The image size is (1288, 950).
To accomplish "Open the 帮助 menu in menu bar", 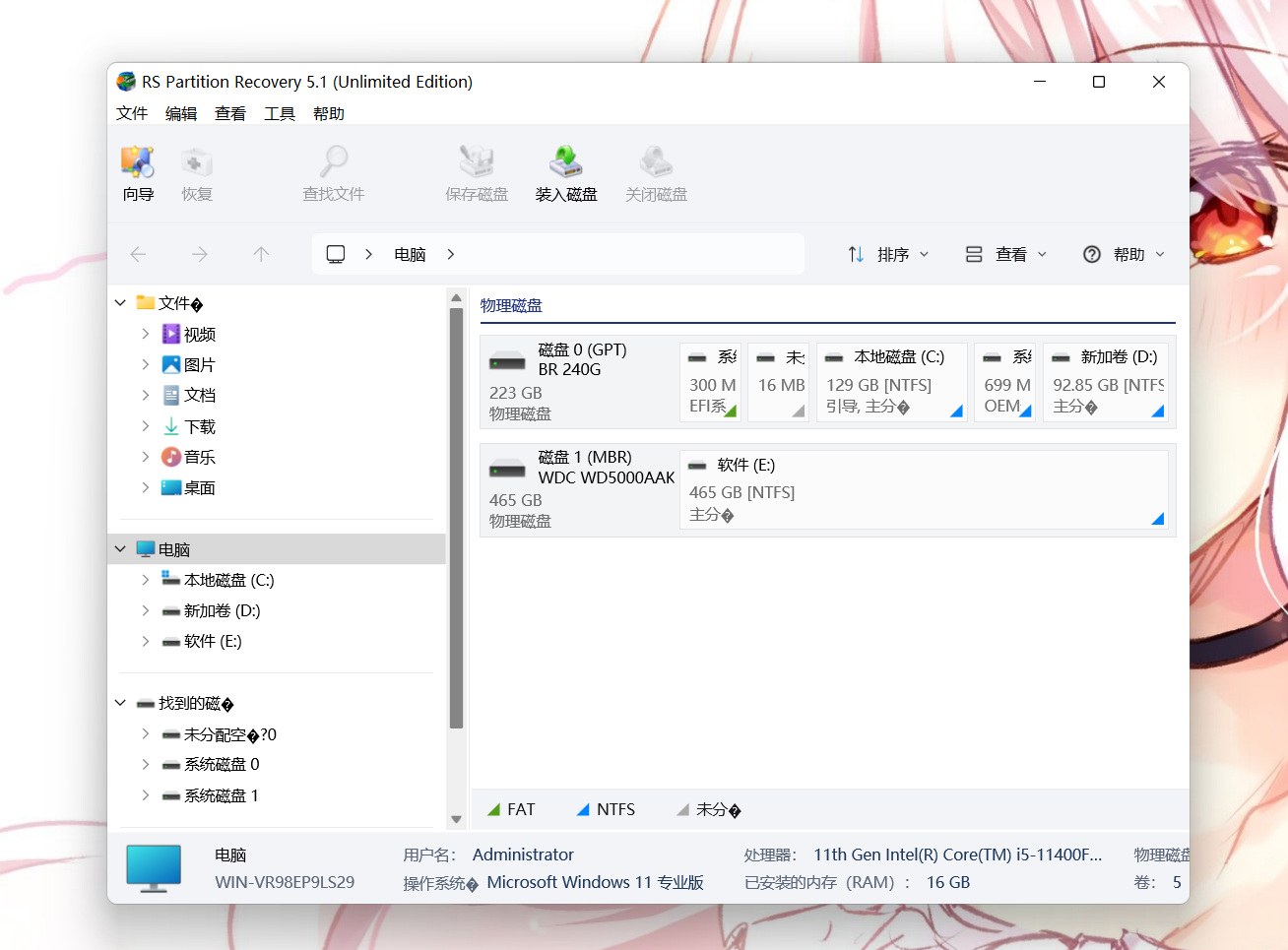I will pos(329,113).
